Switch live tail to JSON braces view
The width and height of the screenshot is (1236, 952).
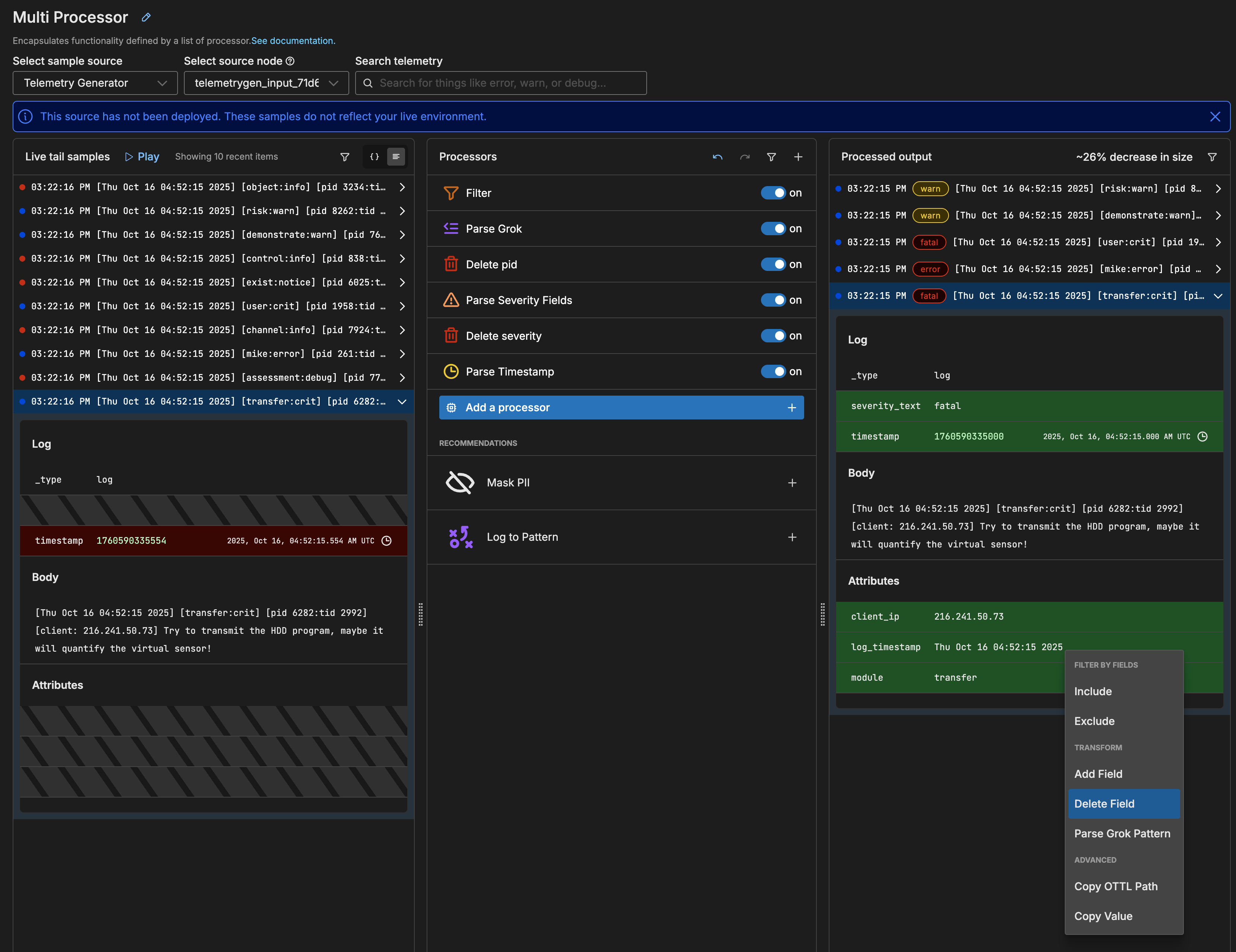click(374, 157)
